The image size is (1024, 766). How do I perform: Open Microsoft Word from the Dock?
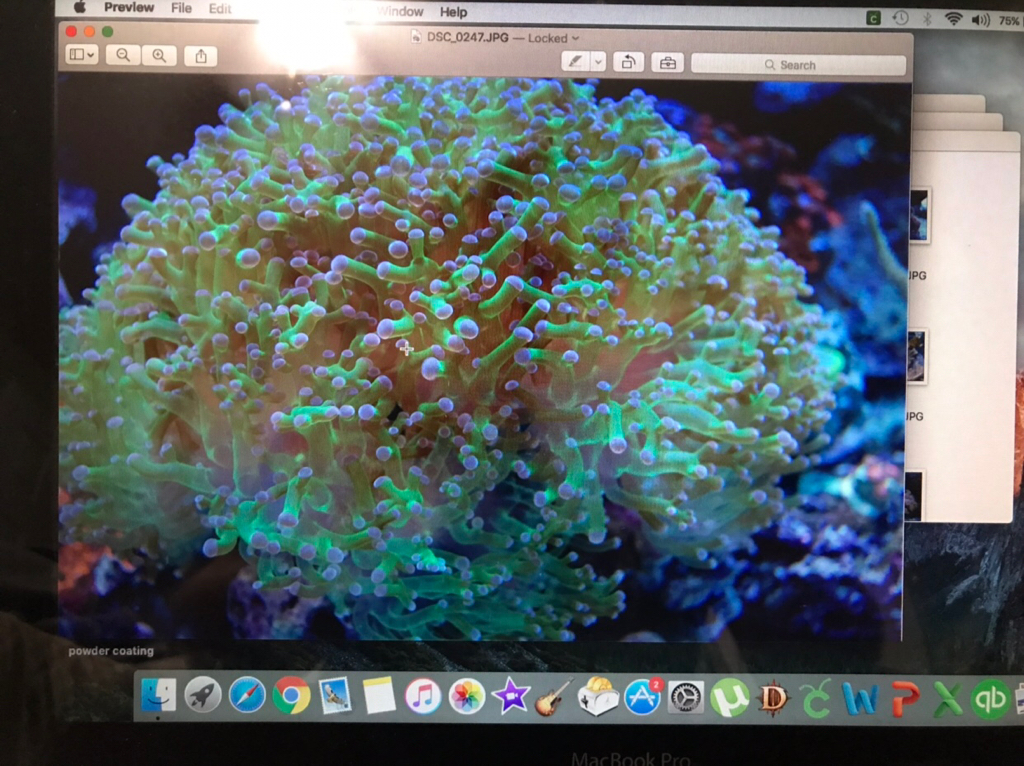click(860, 699)
